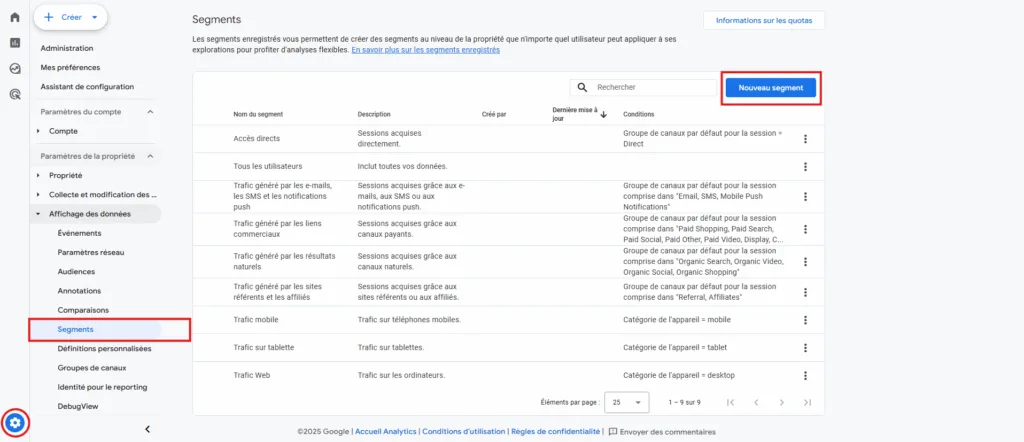Image resolution: width=1024 pixels, height=442 pixels.
Task: Open the Créer dropdown button
Action: [70, 17]
